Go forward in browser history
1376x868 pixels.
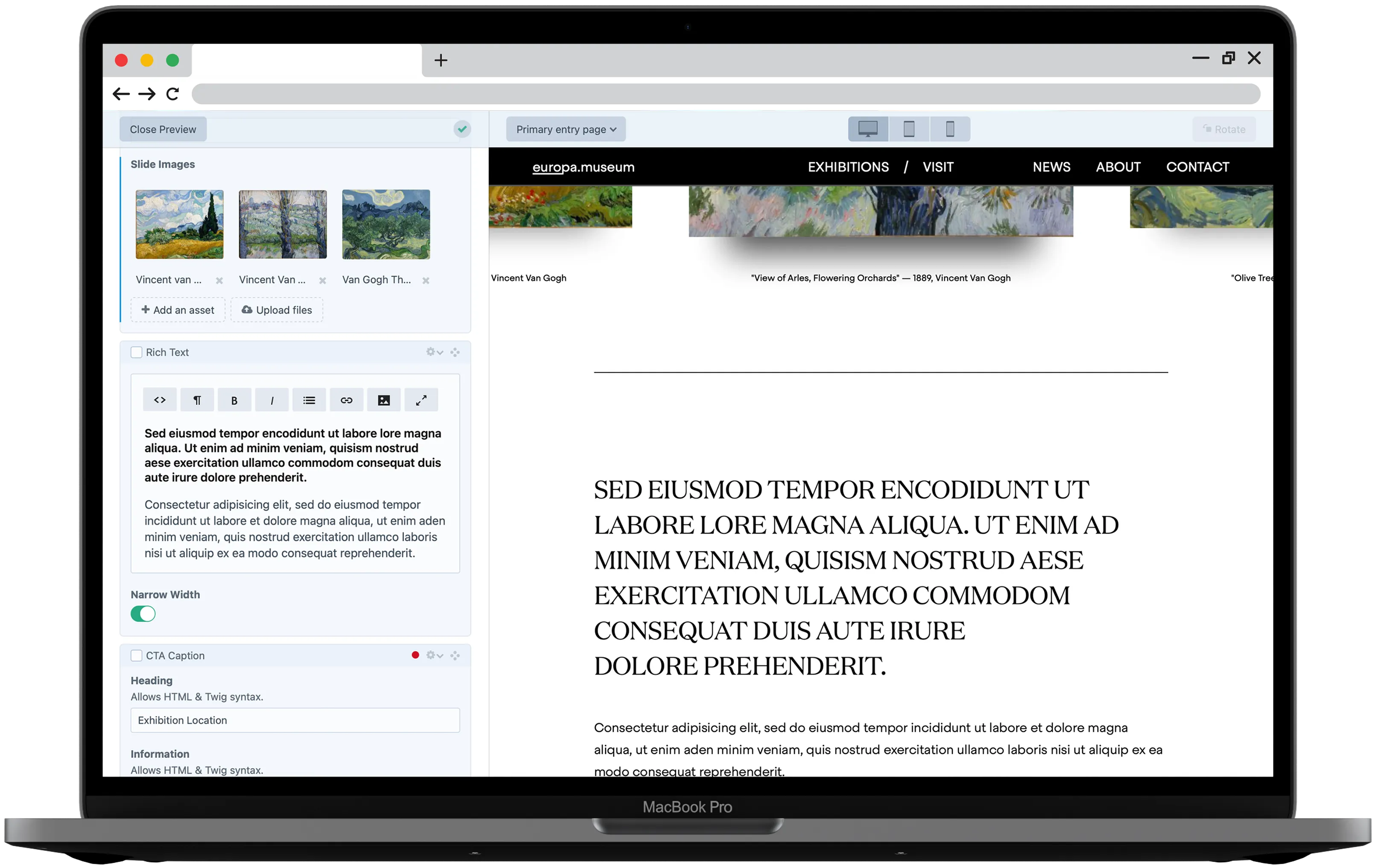(x=147, y=94)
